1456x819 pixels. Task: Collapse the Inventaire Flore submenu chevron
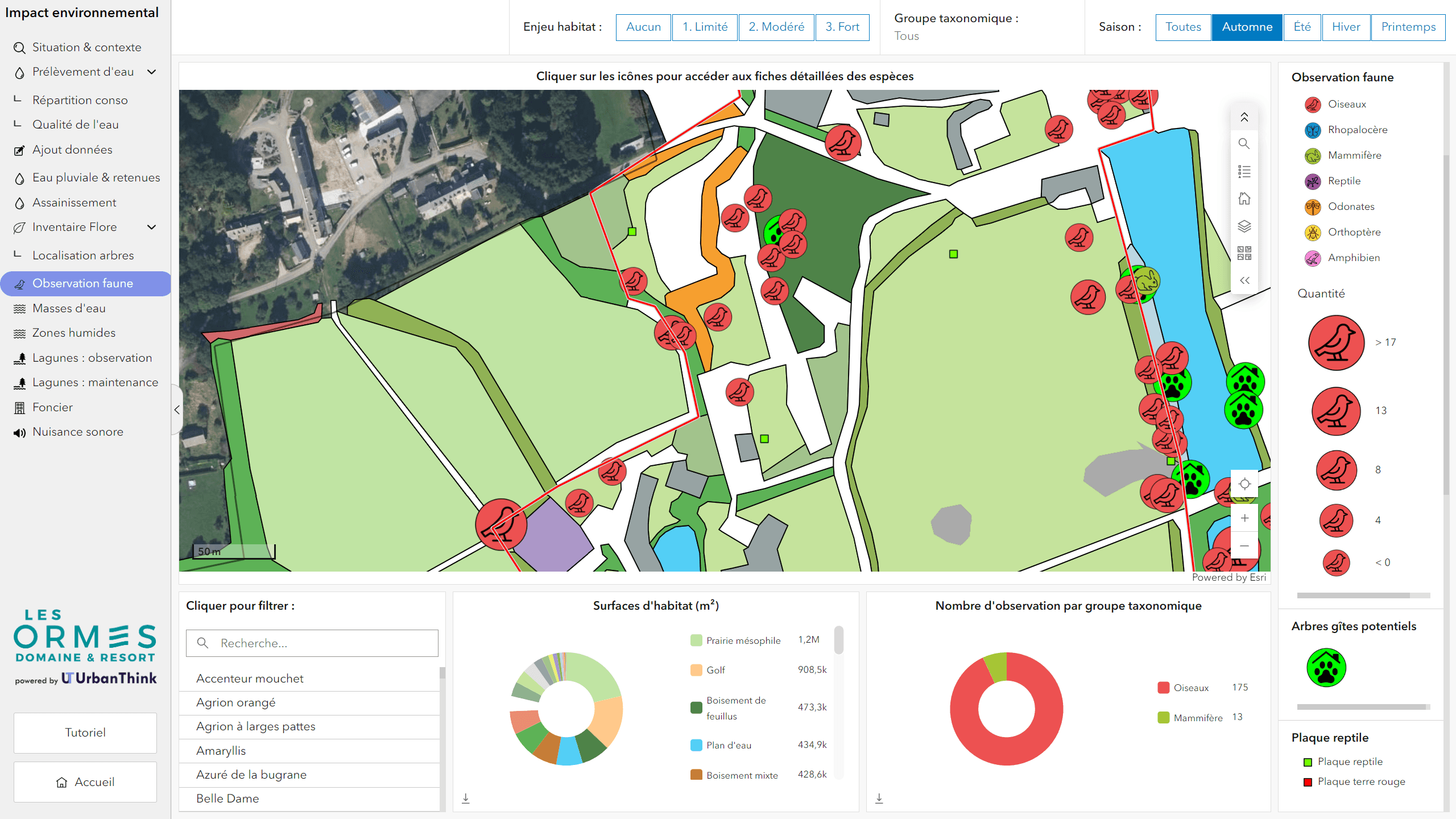pos(152,227)
